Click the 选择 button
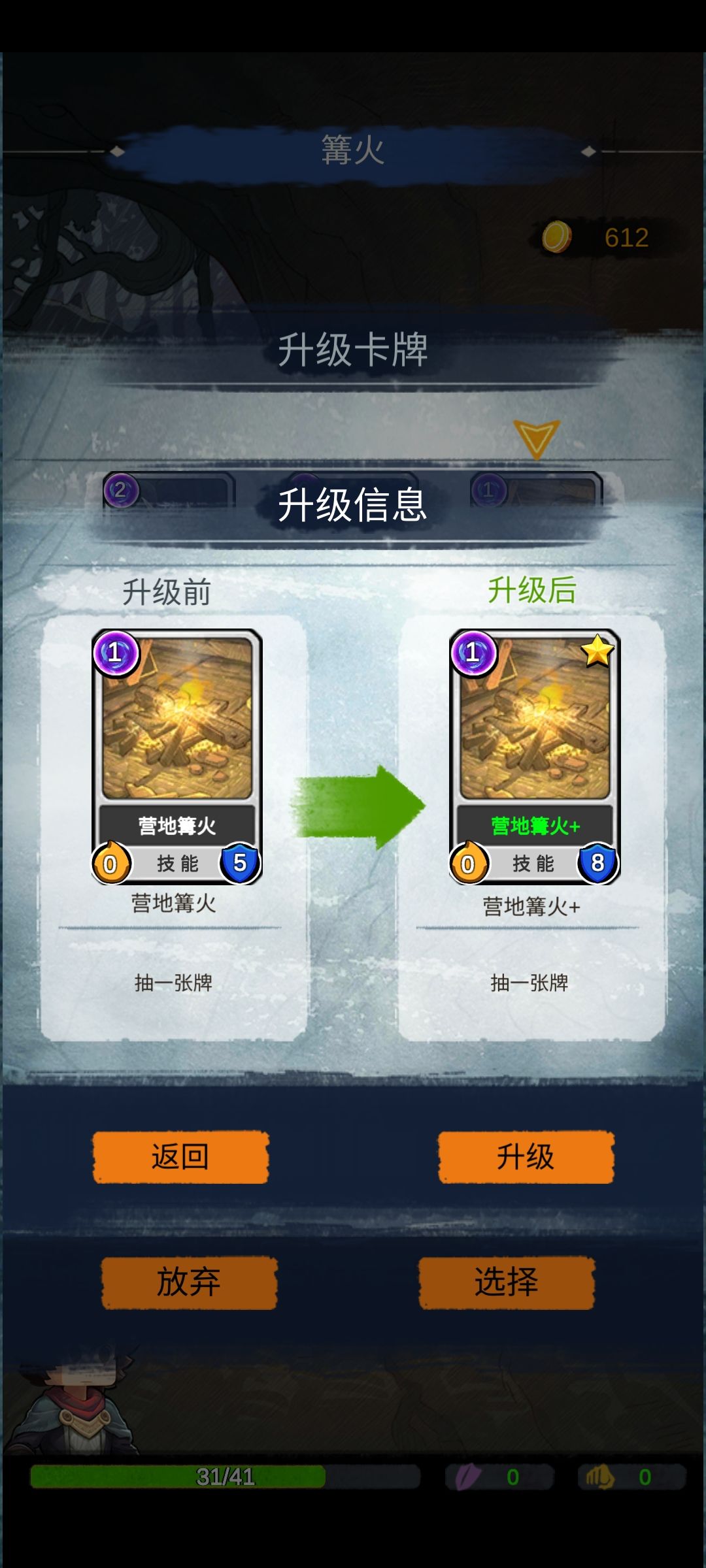The image size is (706, 1568). pos(507,1282)
